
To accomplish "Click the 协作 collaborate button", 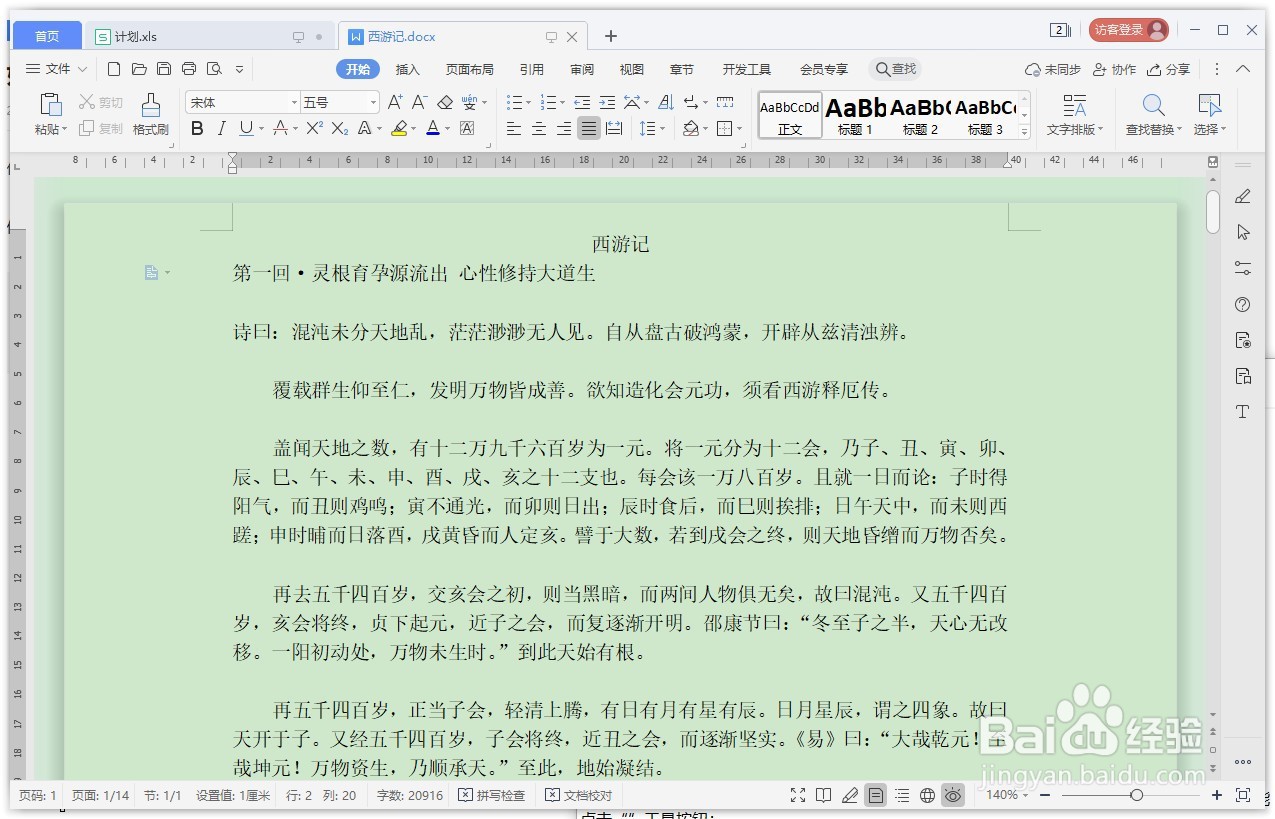I will pos(1115,69).
